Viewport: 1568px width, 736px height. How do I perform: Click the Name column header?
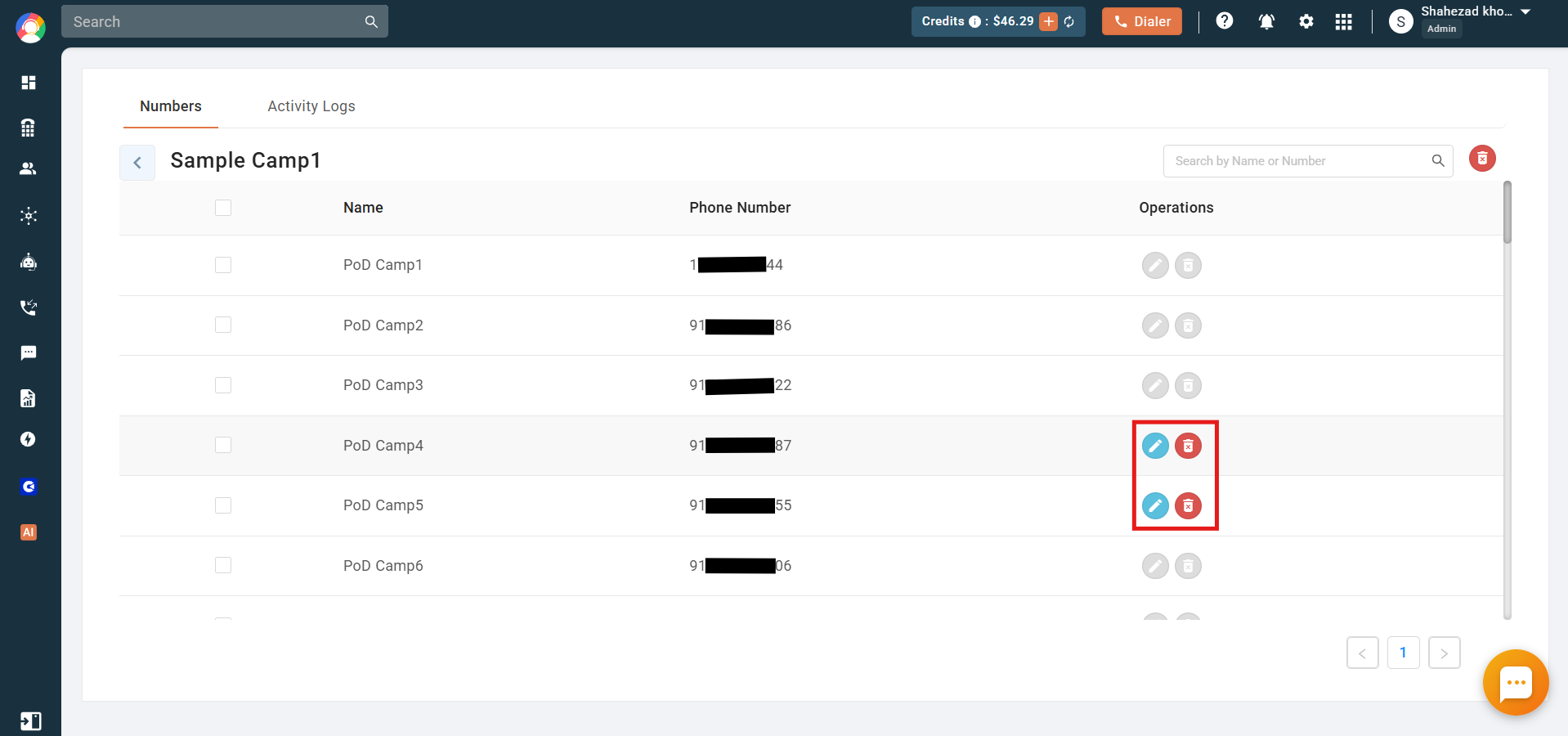click(x=363, y=208)
